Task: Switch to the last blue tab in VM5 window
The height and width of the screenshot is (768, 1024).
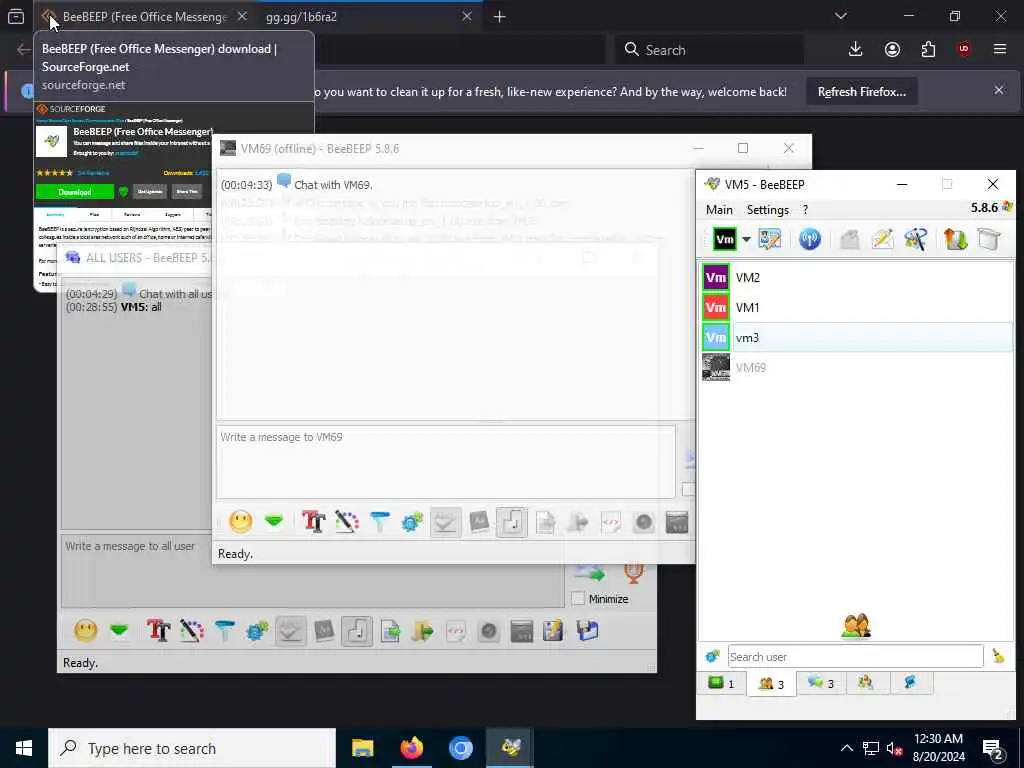Action: [910, 682]
